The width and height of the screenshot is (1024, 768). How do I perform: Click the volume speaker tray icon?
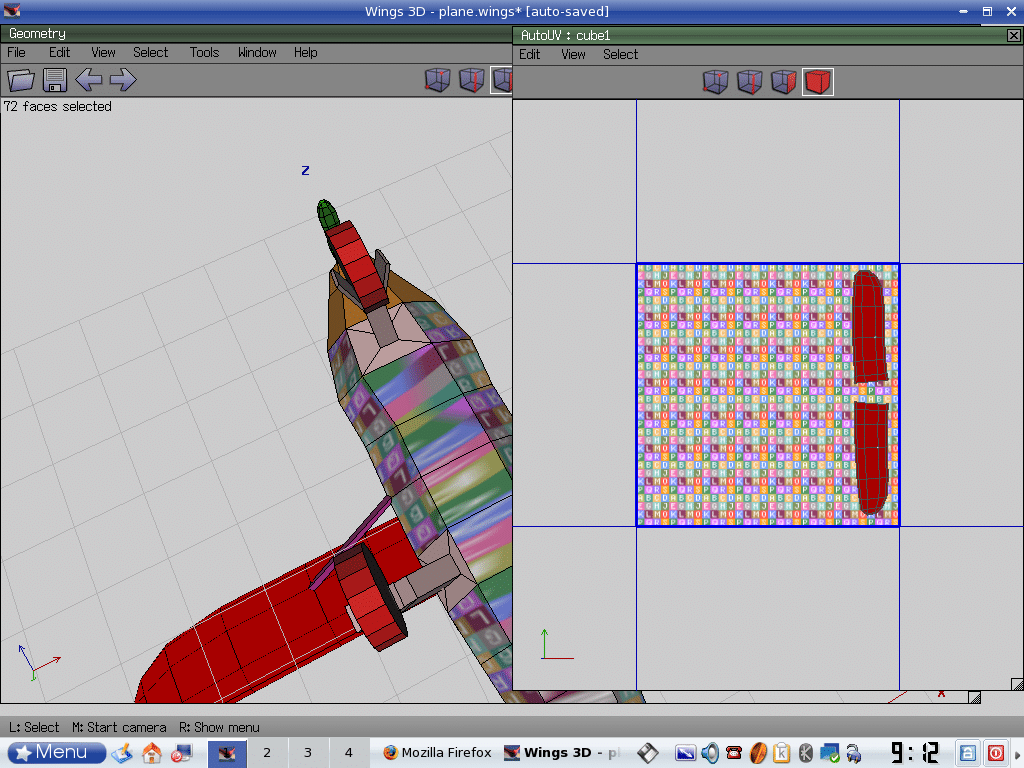click(x=710, y=752)
